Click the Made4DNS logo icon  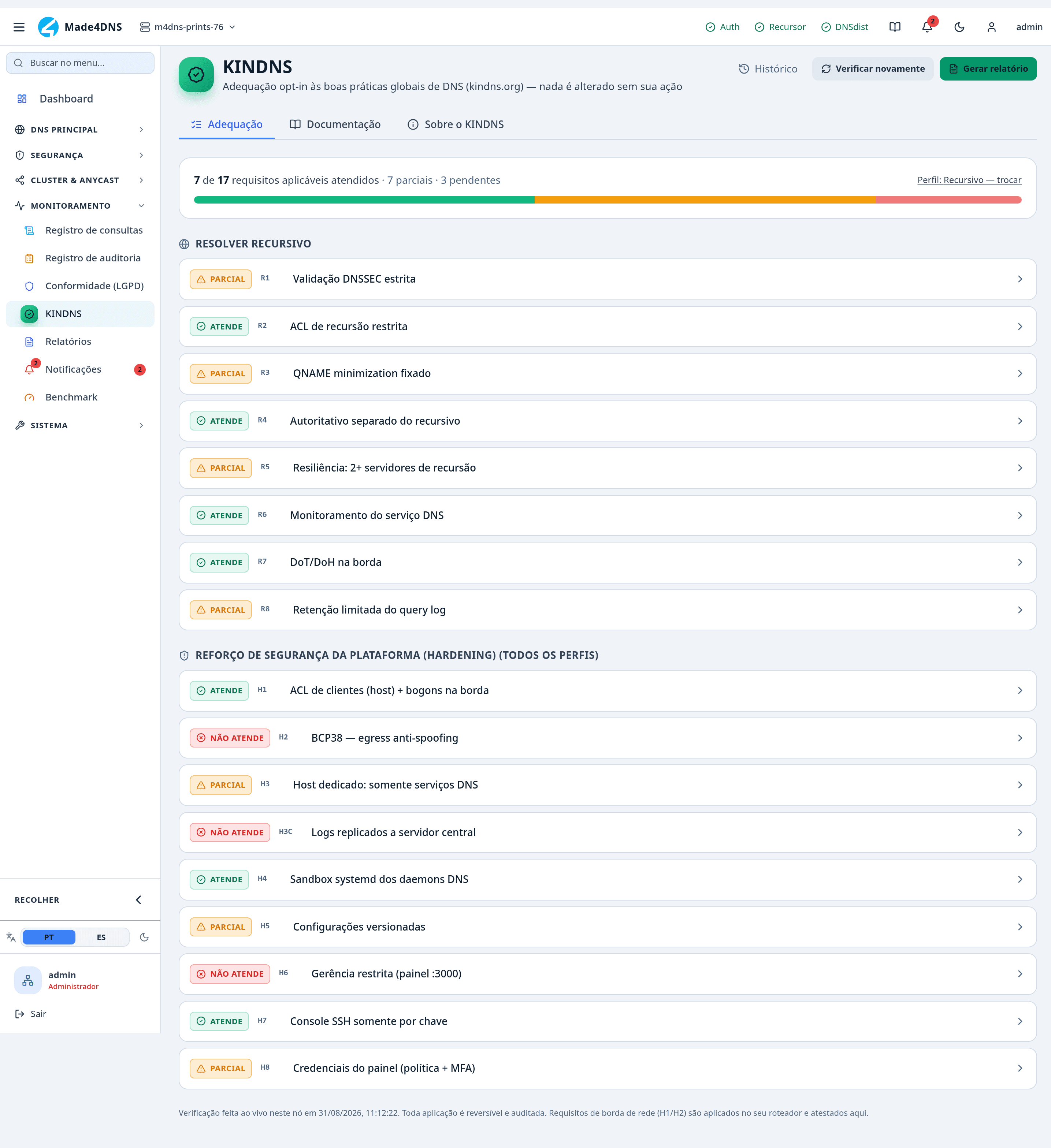(48, 27)
